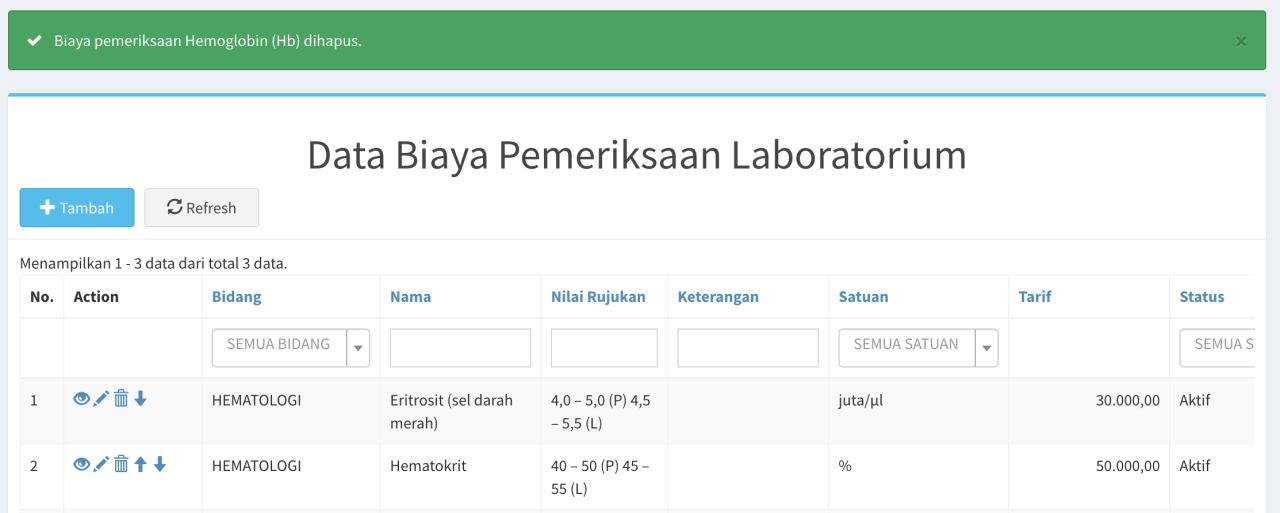Focus the Nama filter input
The width and height of the screenshot is (1280, 513).
pyautogui.click(x=460, y=348)
